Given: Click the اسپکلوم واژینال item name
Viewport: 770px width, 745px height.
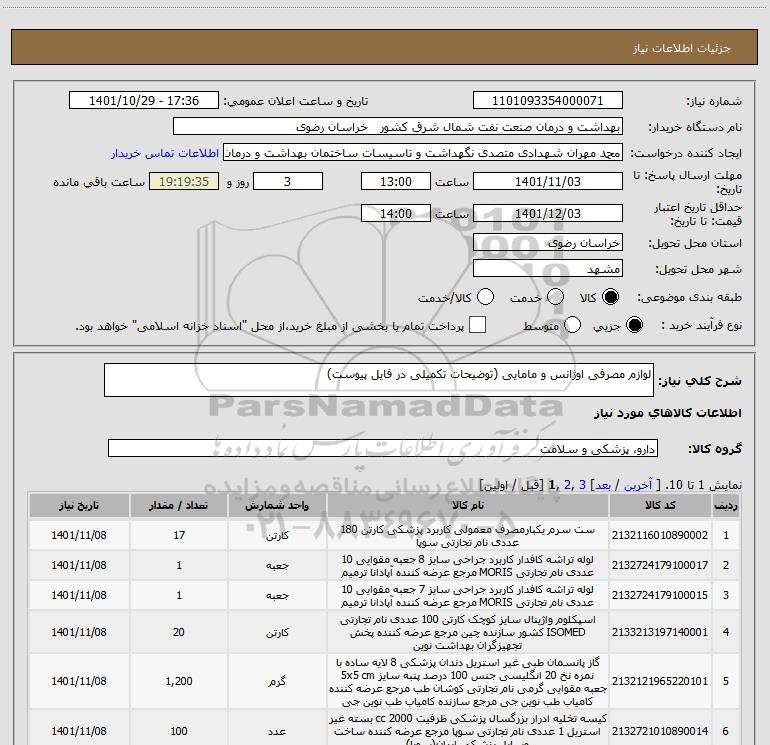Looking at the screenshot, I should [x=468, y=633].
